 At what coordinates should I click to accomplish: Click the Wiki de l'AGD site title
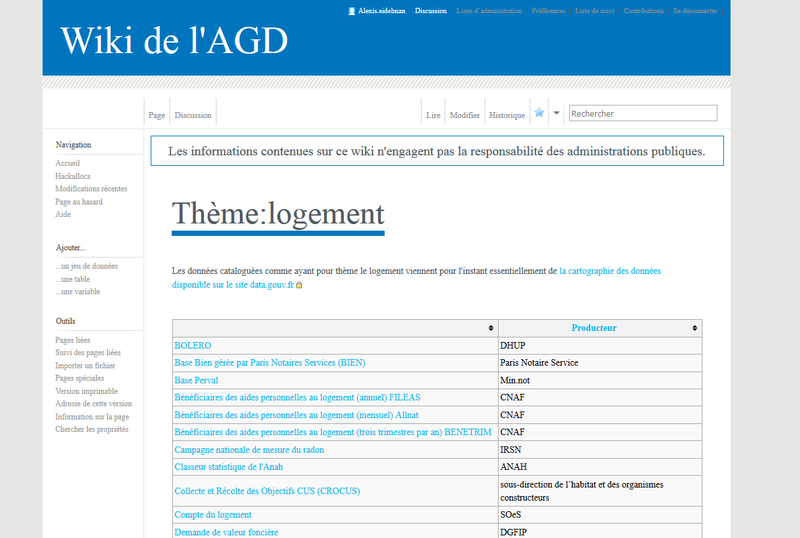(174, 40)
